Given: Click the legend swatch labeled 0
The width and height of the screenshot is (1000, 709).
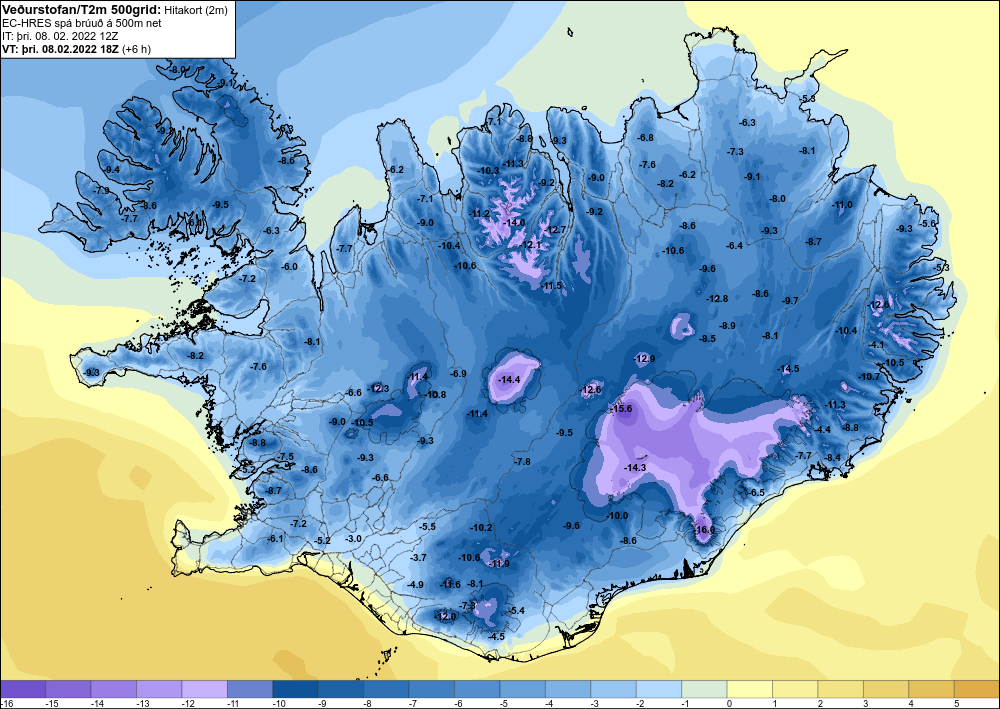Looking at the screenshot, I should tap(750, 689).
